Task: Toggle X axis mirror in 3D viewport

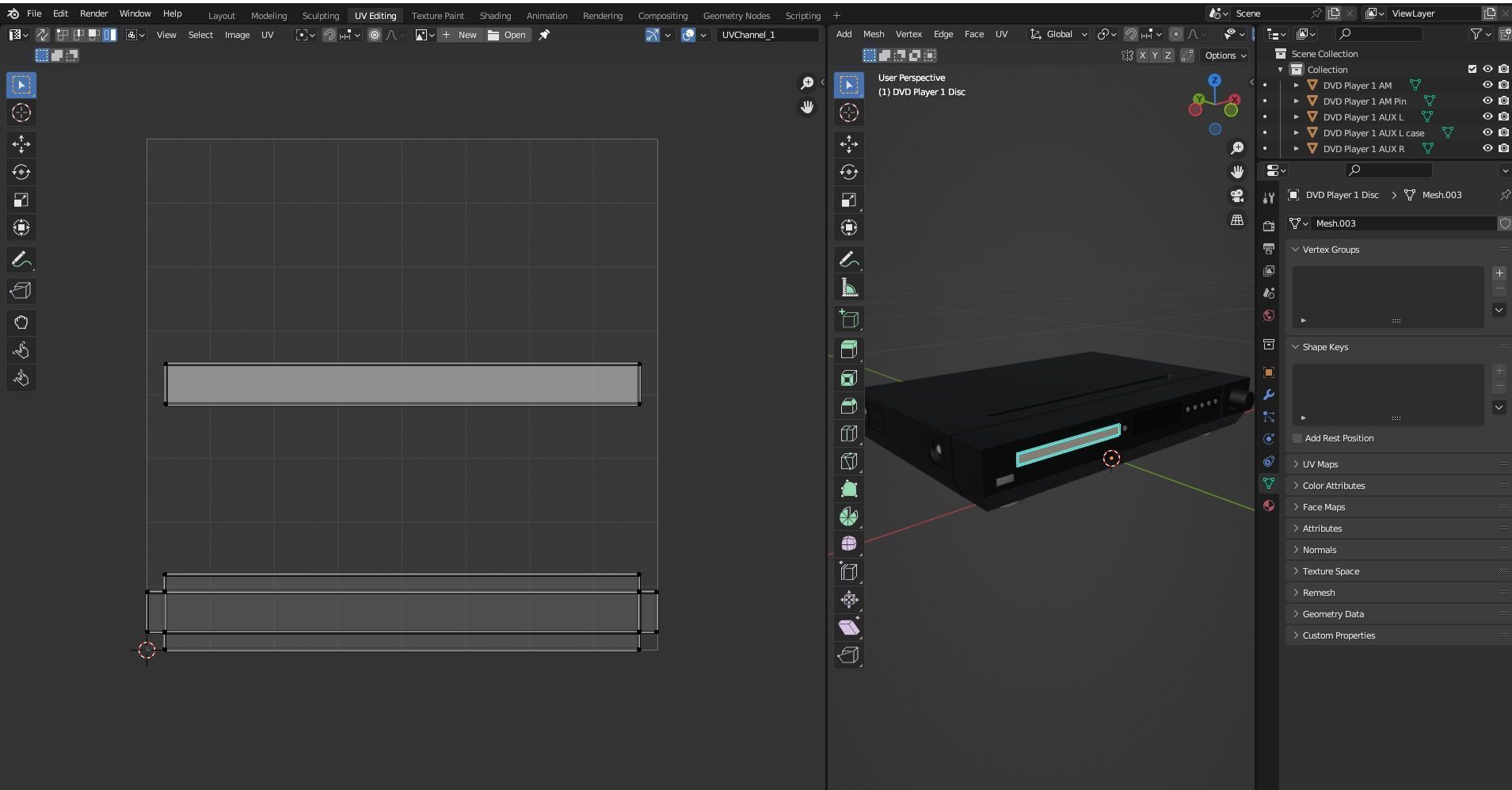Action: (x=1141, y=55)
